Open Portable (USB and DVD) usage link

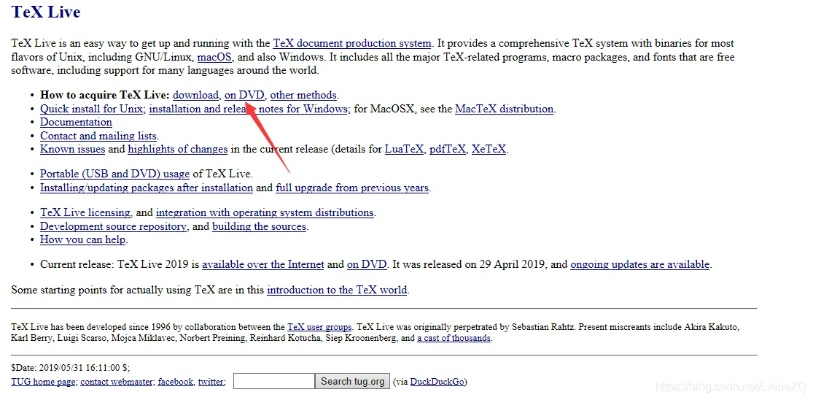115,174
